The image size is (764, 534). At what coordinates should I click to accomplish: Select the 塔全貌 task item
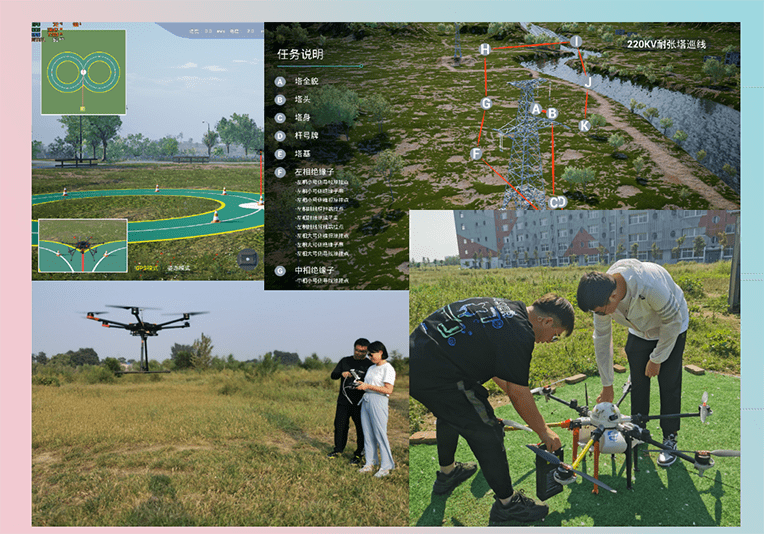coord(306,81)
